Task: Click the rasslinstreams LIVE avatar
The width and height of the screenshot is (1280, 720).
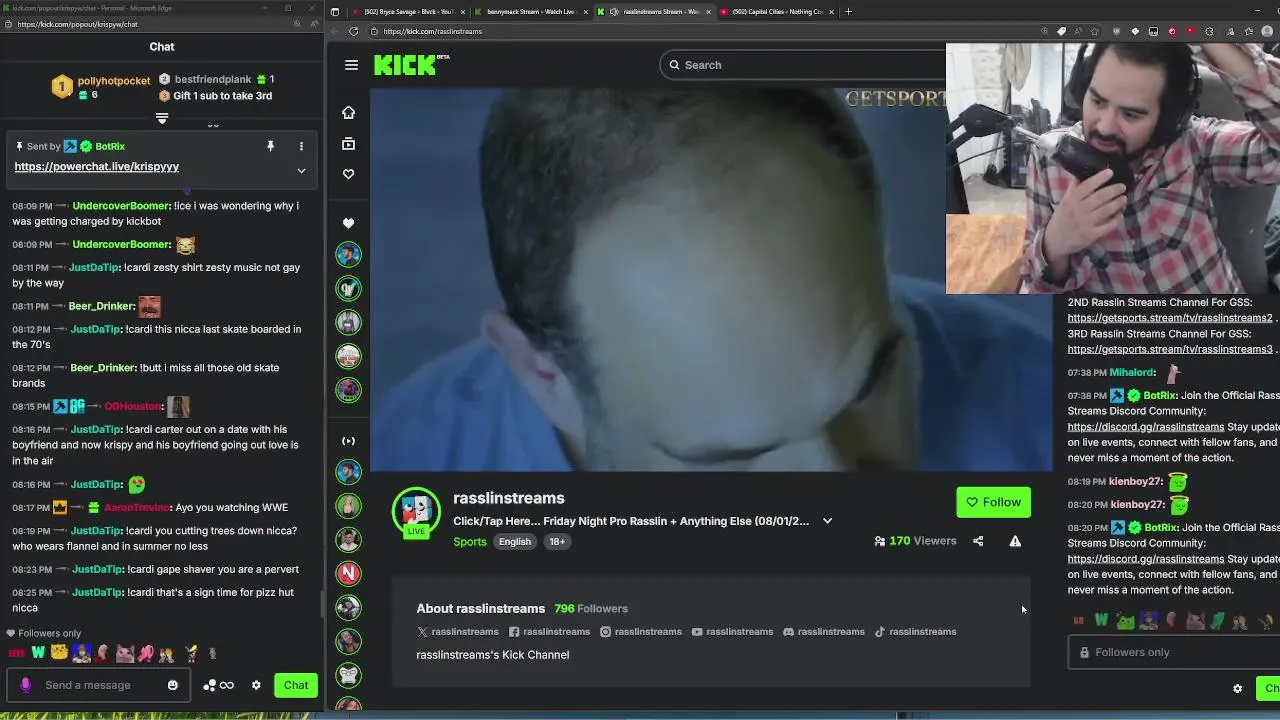Action: pos(416,512)
